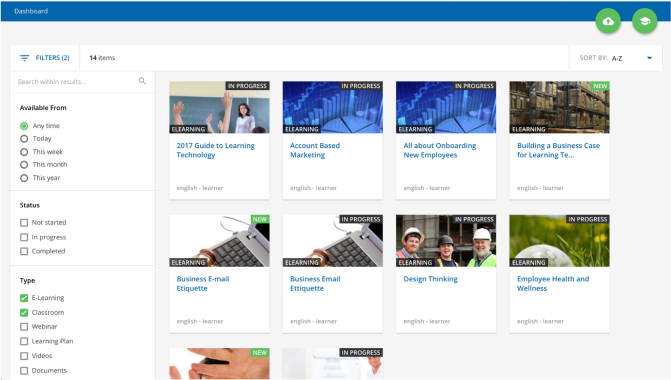Uncheck the E-Learning type checkbox
The height and width of the screenshot is (380, 671).
pos(24,298)
